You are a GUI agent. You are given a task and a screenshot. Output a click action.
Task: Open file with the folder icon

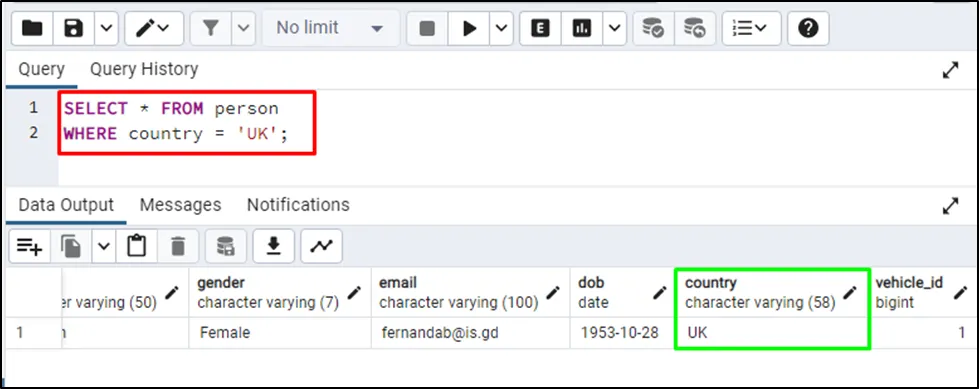tap(32, 28)
